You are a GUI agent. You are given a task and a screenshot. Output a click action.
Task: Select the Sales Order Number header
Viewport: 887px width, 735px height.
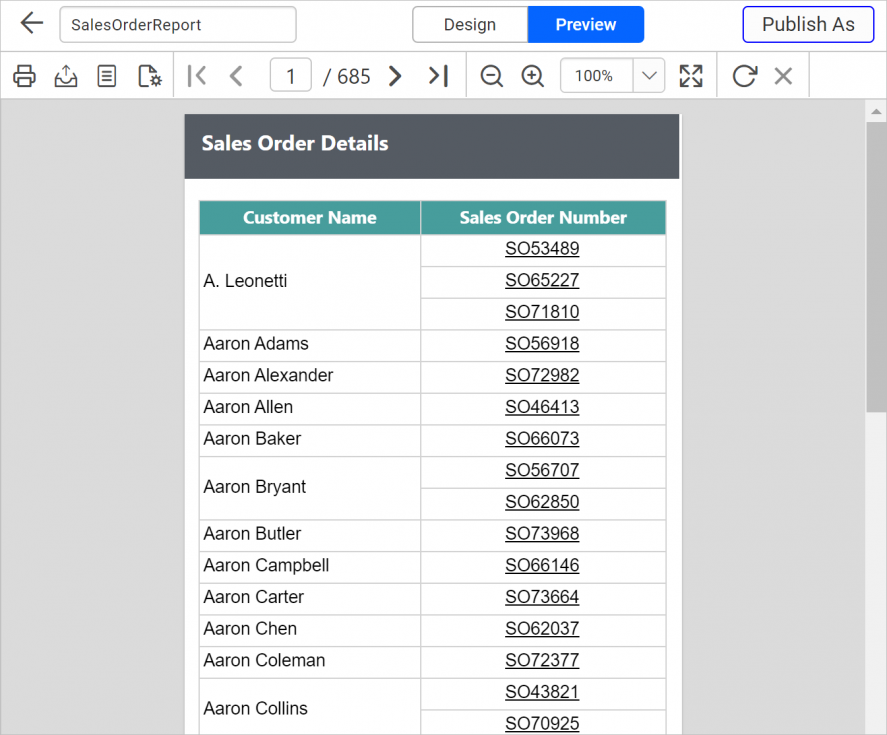(x=543, y=218)
